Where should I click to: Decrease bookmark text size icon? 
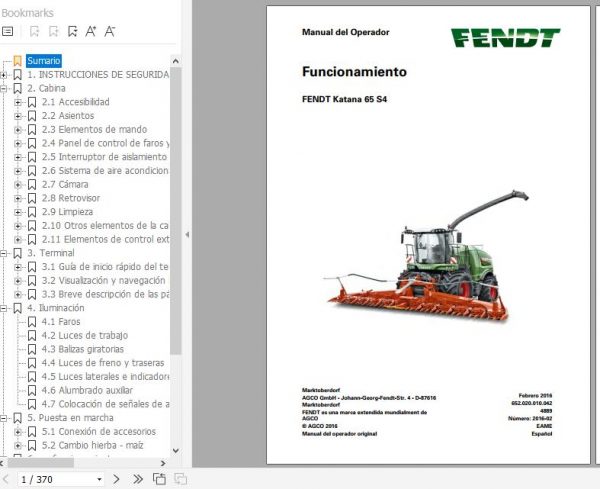(109, 31)
